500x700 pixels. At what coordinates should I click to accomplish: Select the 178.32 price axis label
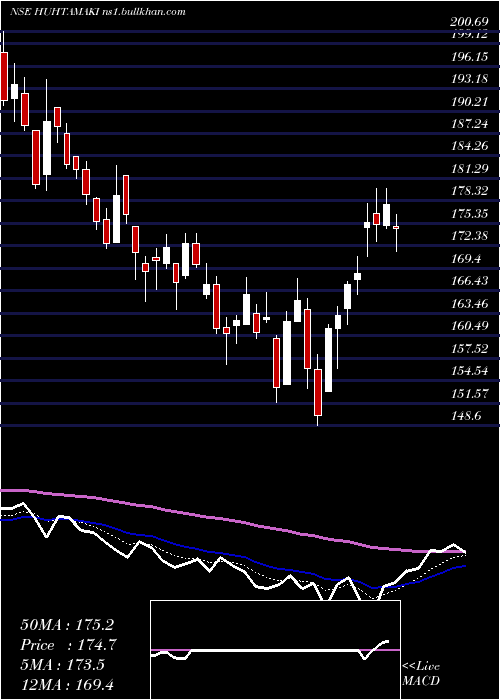[471, 192]
